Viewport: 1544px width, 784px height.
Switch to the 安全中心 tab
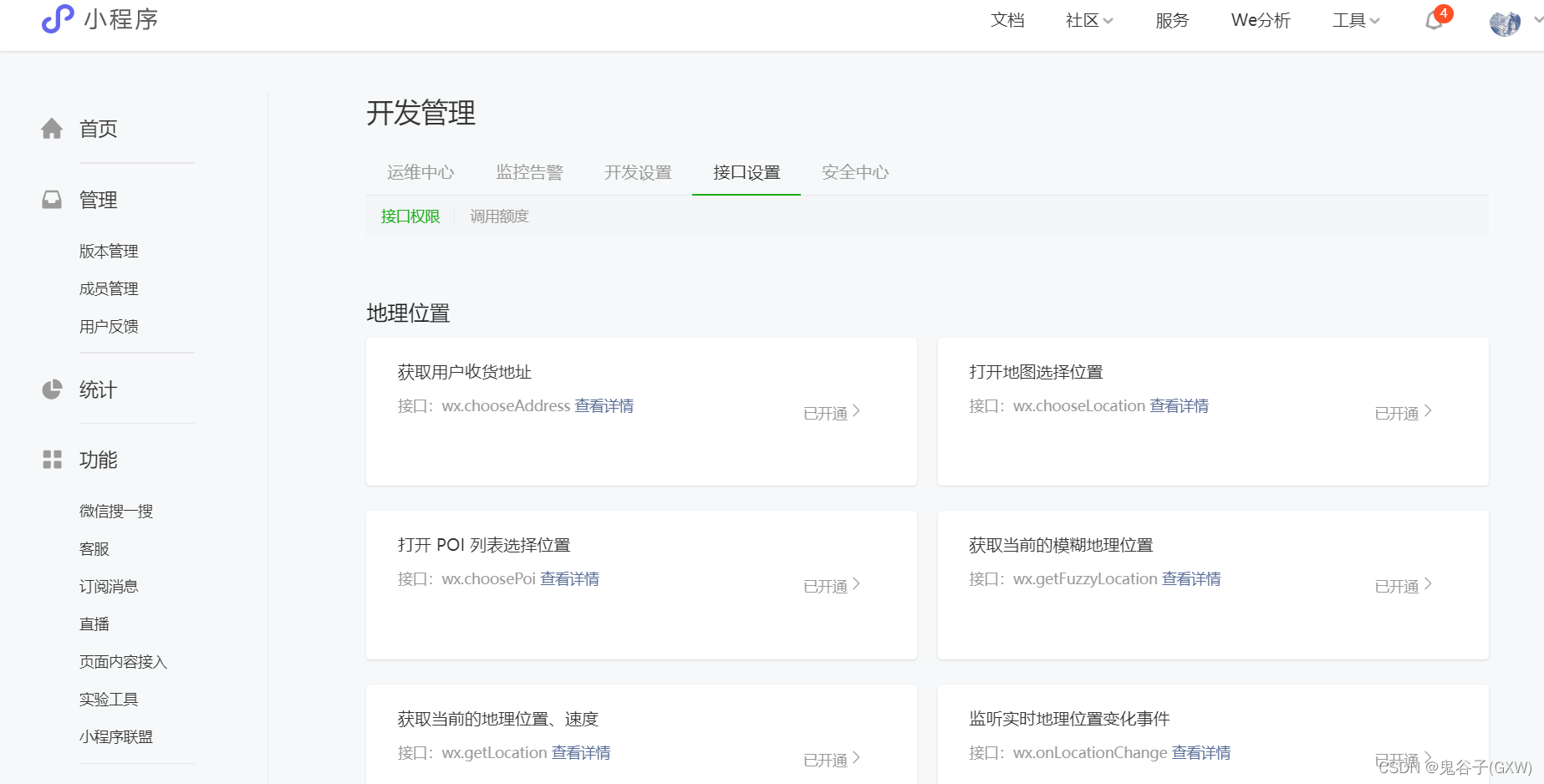point(854,172)
